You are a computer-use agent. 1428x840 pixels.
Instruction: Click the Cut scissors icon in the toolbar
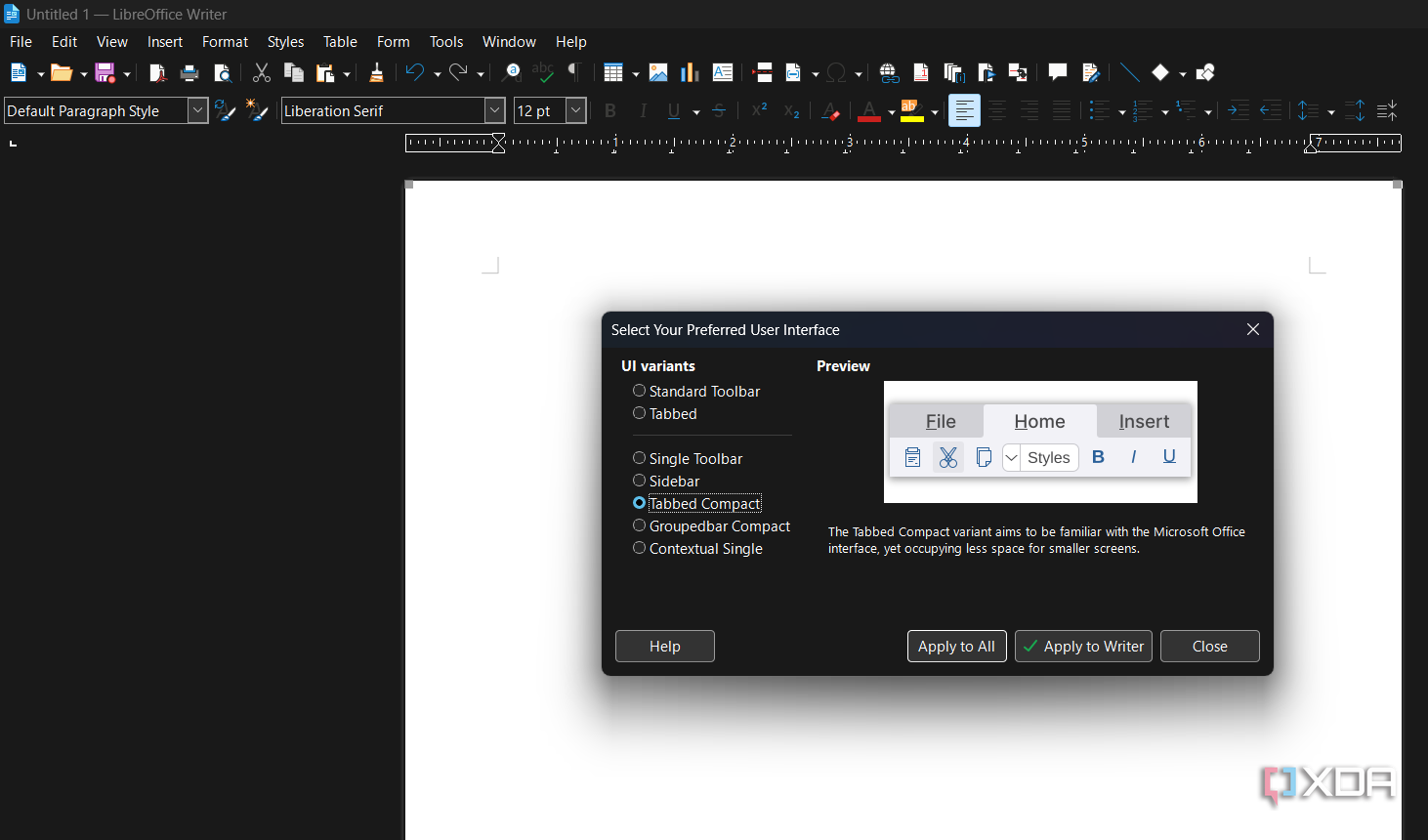click(x=262, y=72)
